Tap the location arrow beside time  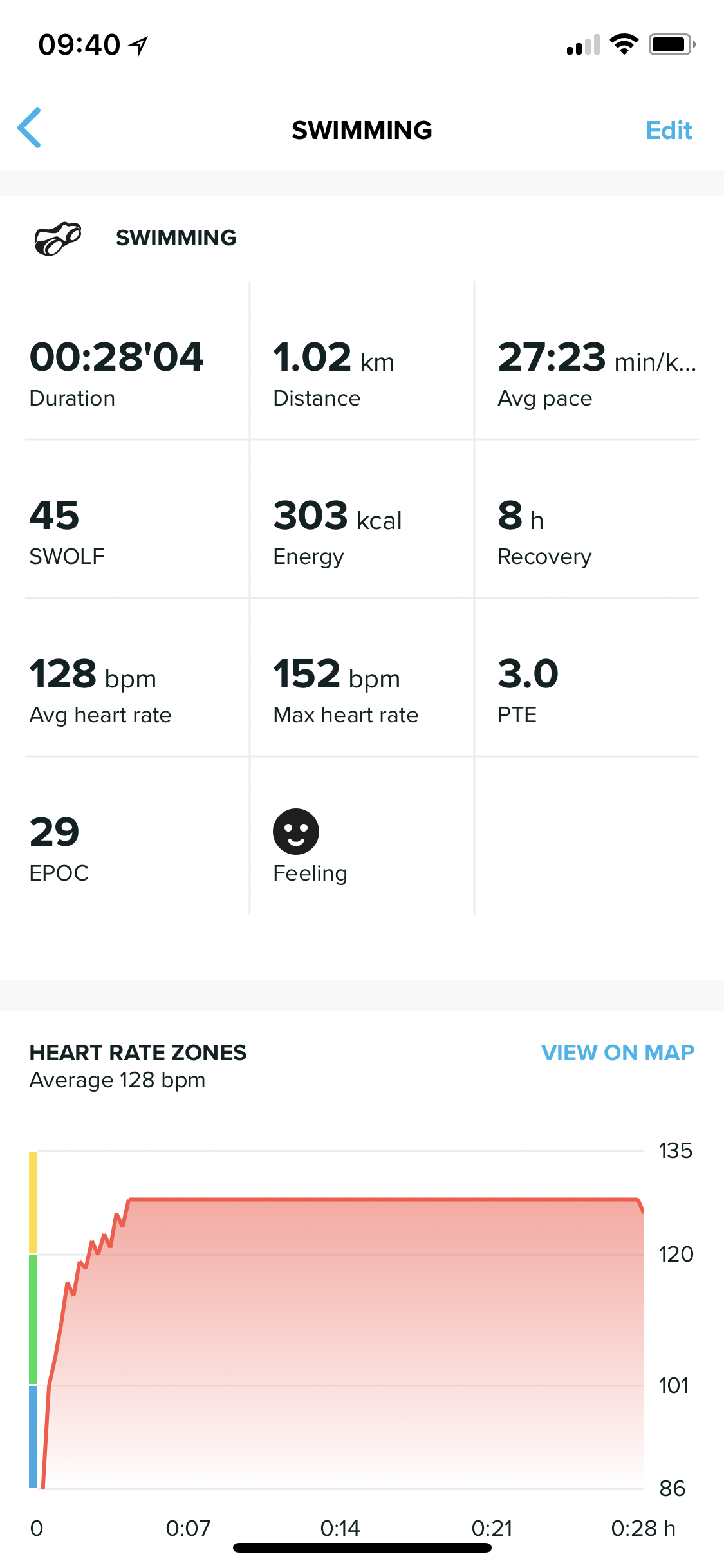pos(138,45)
